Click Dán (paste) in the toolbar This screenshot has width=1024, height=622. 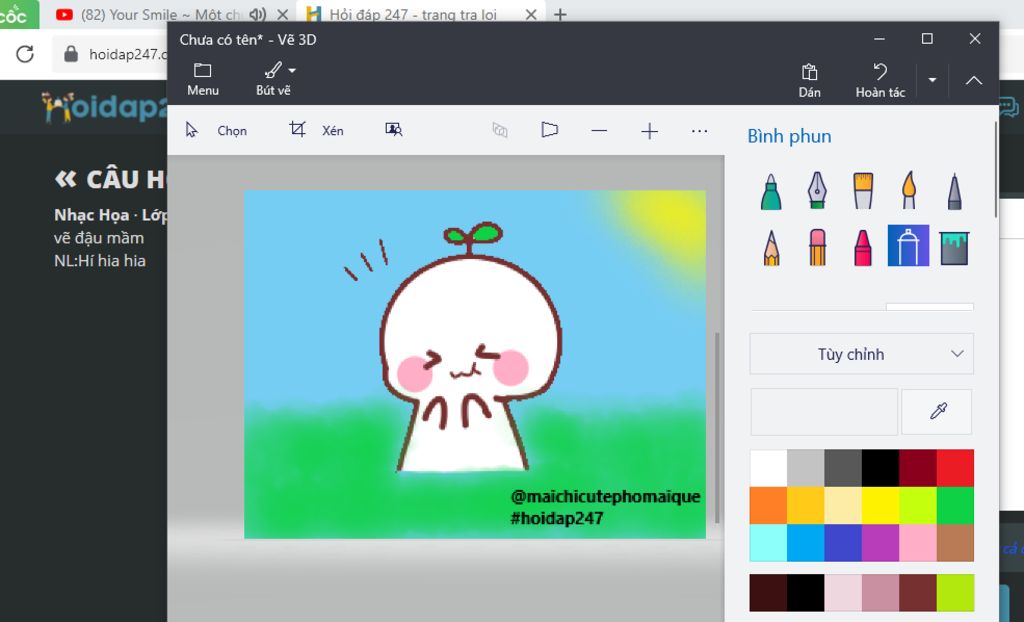coord(809,80)
